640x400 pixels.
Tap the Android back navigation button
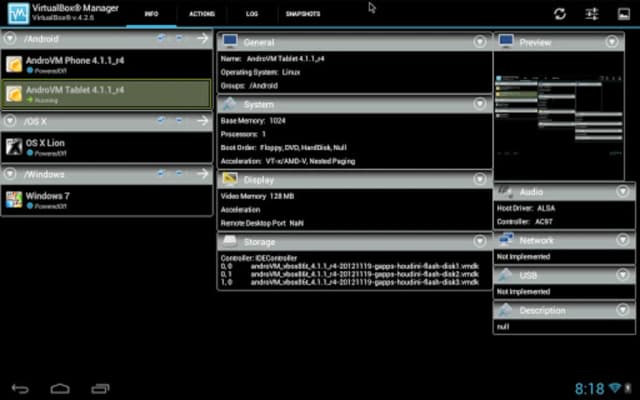coord(20,389)
